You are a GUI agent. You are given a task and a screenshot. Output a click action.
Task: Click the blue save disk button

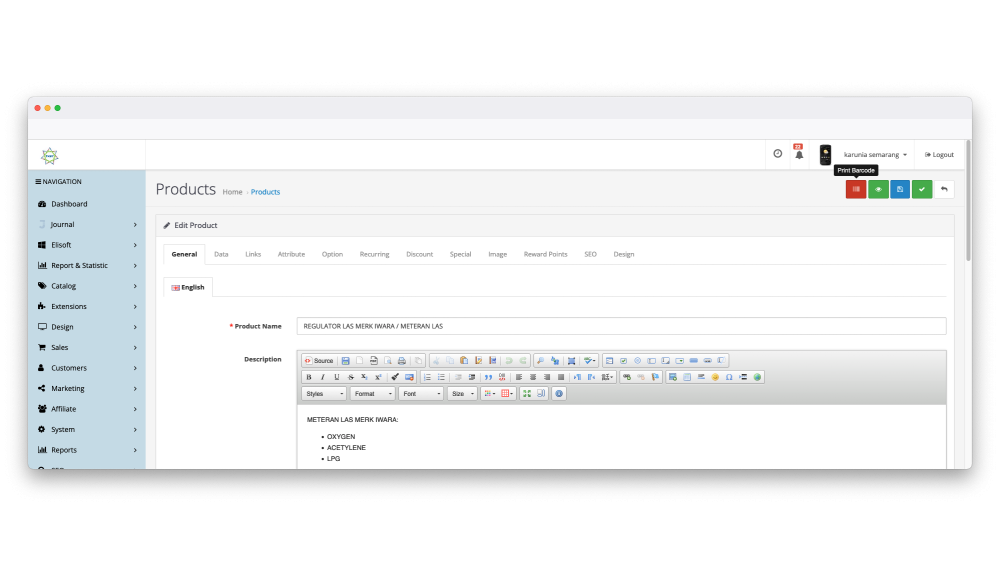pyautogui.click(x=900, y=189)
